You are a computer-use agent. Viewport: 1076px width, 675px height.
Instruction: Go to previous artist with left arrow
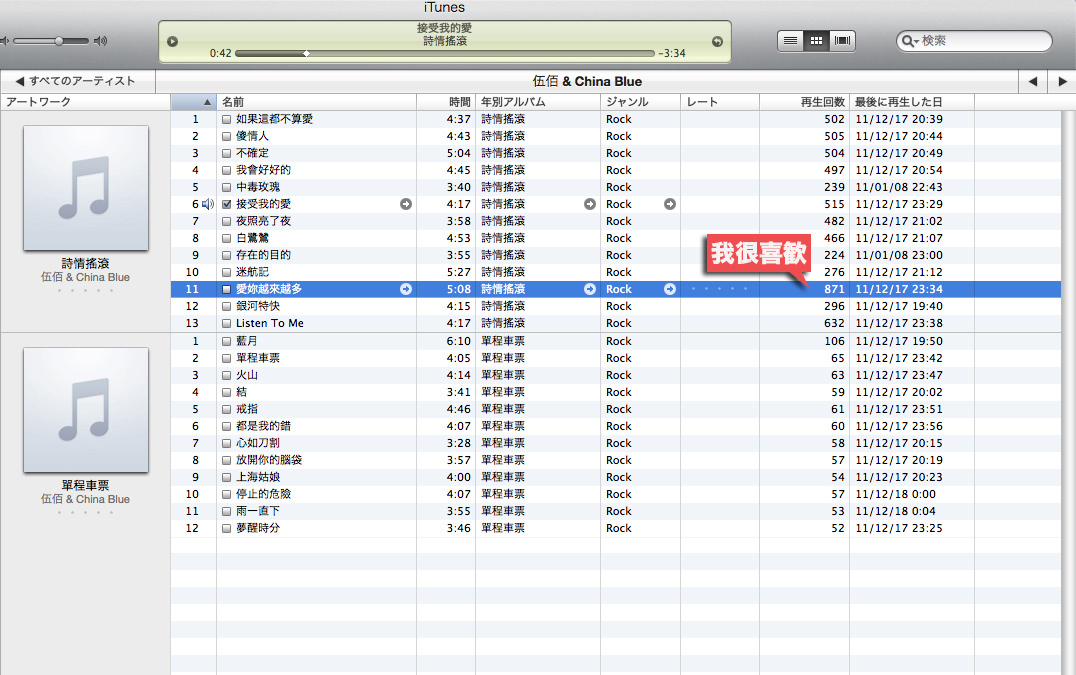pyautogui.click(x=1033, y=82)
